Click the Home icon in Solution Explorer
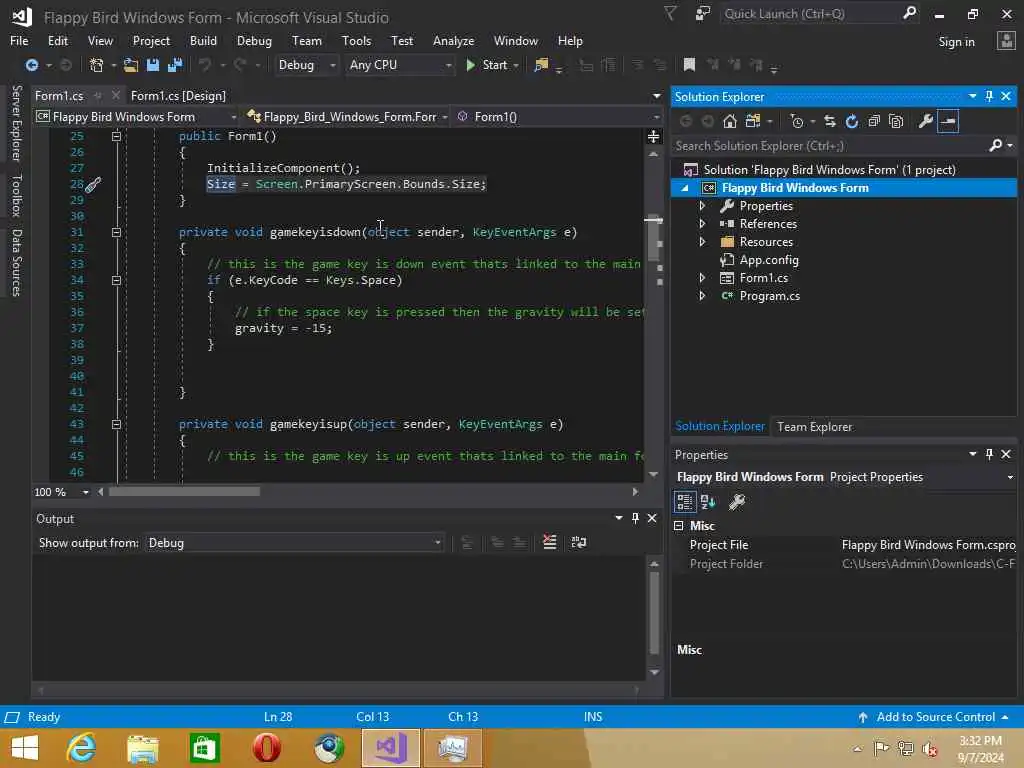This screenshot has height=768, width=1024. click(x=730, y=121)
